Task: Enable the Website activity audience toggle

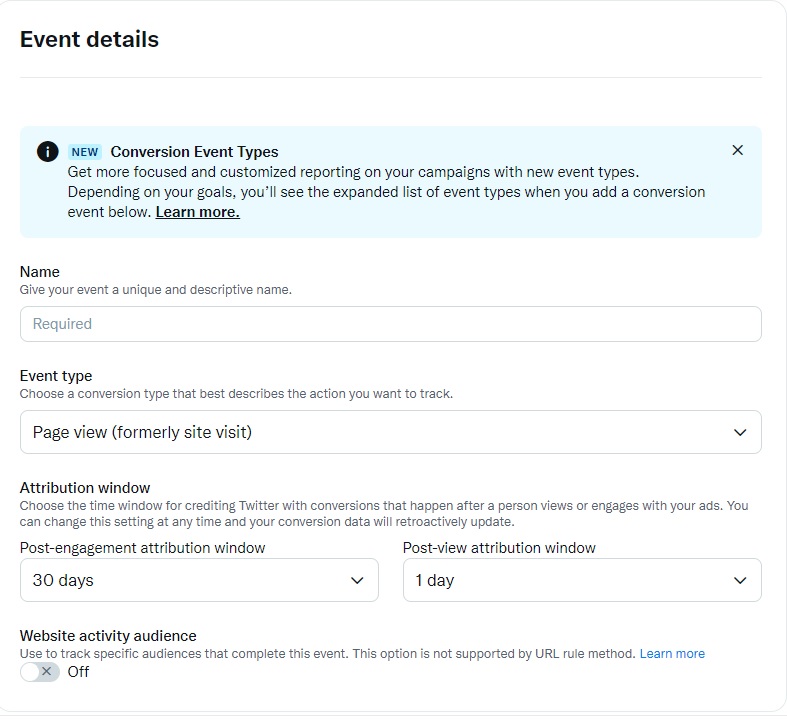Action: [40, 672]
